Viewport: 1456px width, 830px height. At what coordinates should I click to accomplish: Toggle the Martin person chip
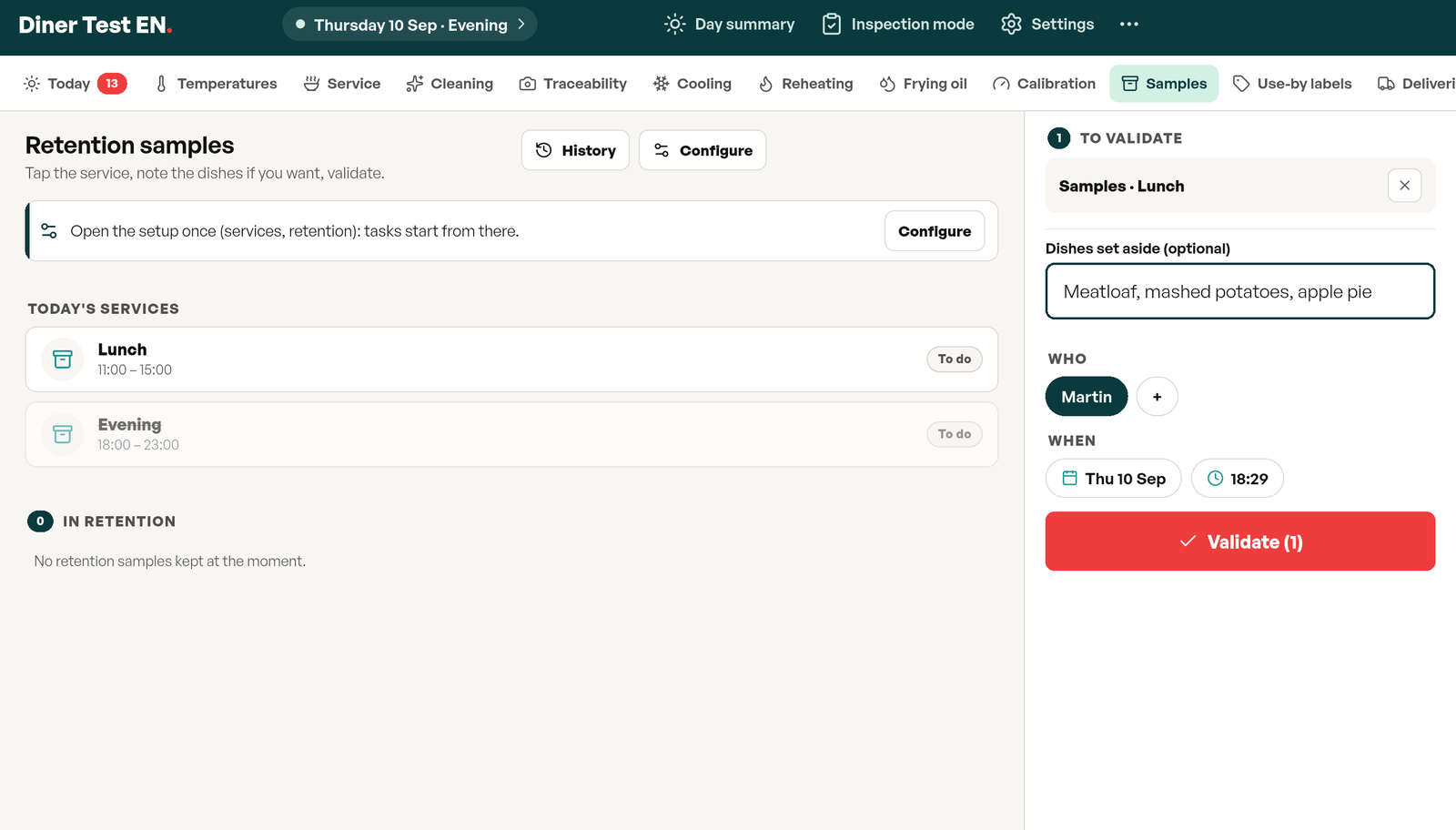point(1087,397)
